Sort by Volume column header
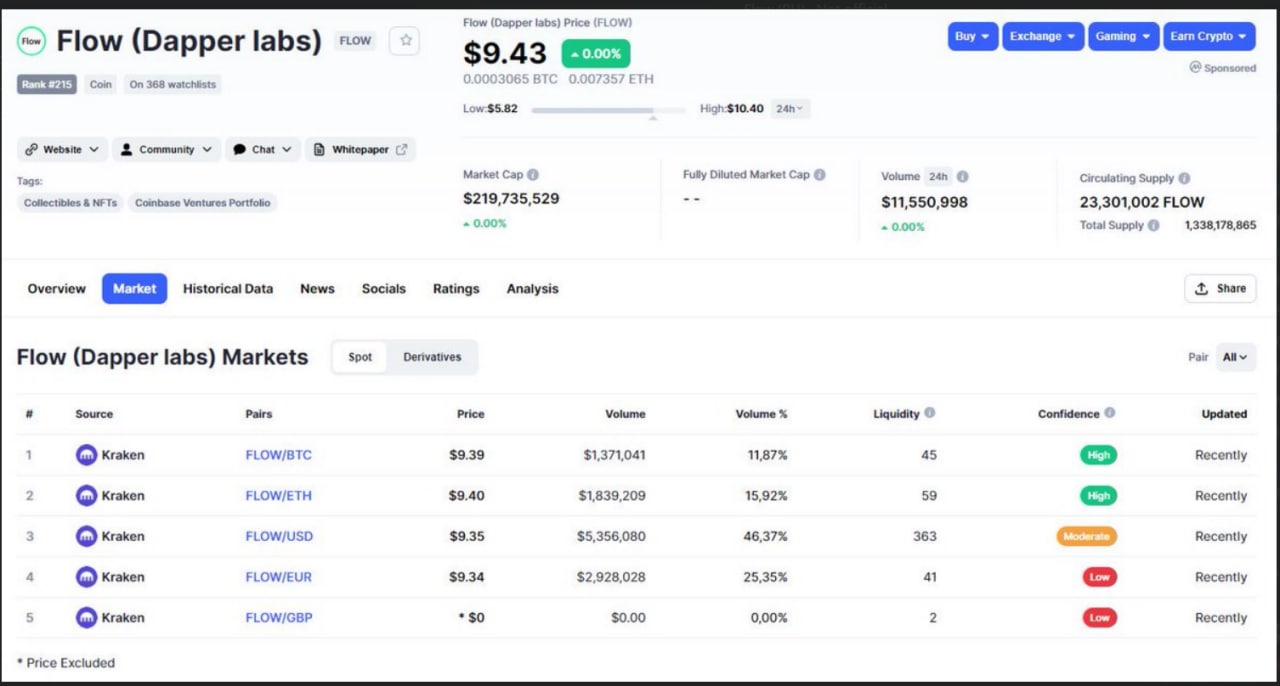The image size is (1280, 686). (x=625, y=414)
